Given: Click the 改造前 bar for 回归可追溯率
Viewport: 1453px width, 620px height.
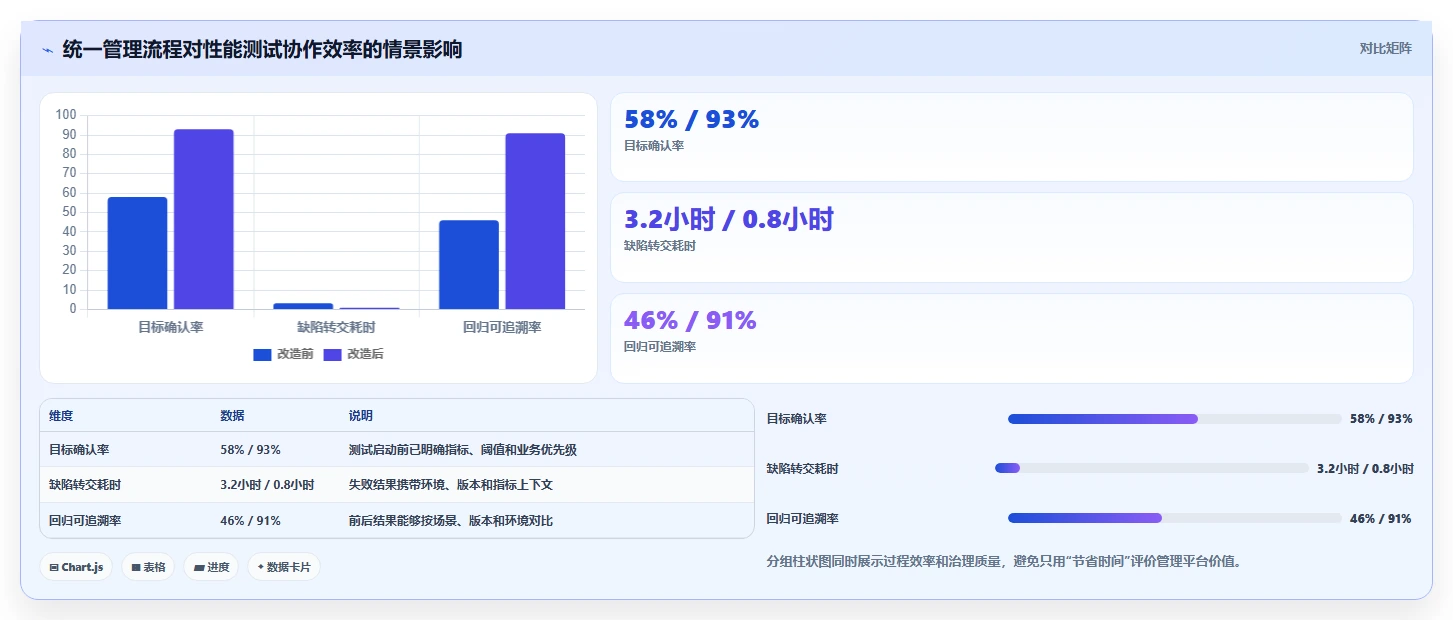Looking at the screenshot, I should 468,265.
